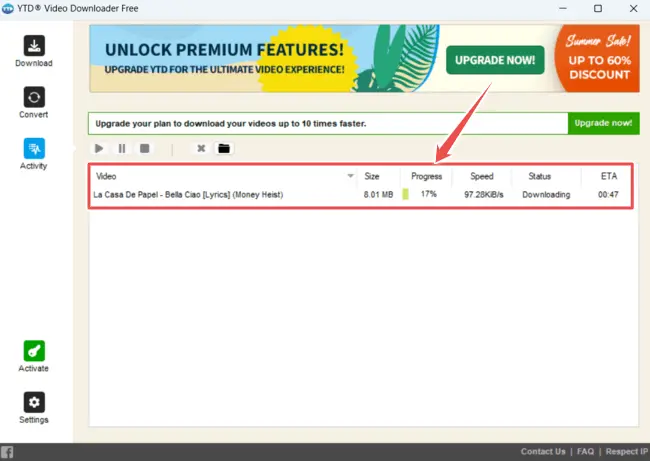Stop the current download
650x461 pixels.
(x=145, y=148)
